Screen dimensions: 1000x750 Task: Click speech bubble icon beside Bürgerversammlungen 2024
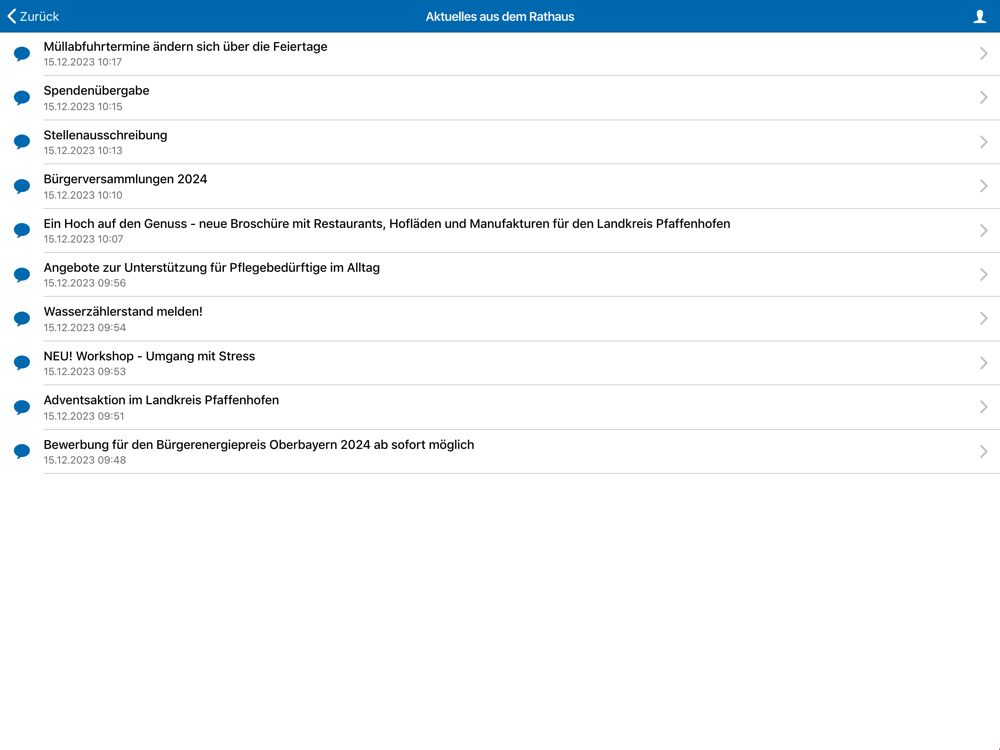(x=22, y=186)
